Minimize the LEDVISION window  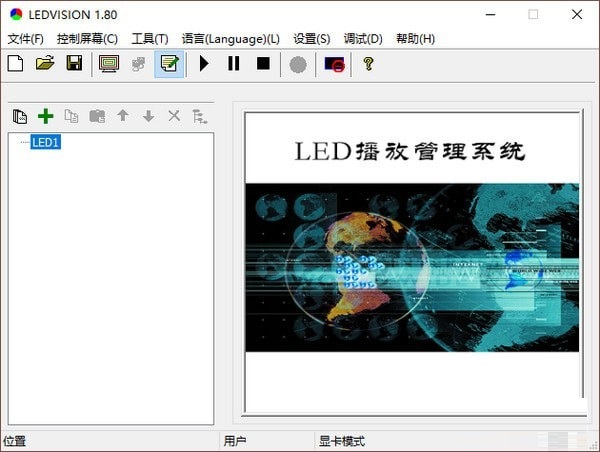coord(491,15)
